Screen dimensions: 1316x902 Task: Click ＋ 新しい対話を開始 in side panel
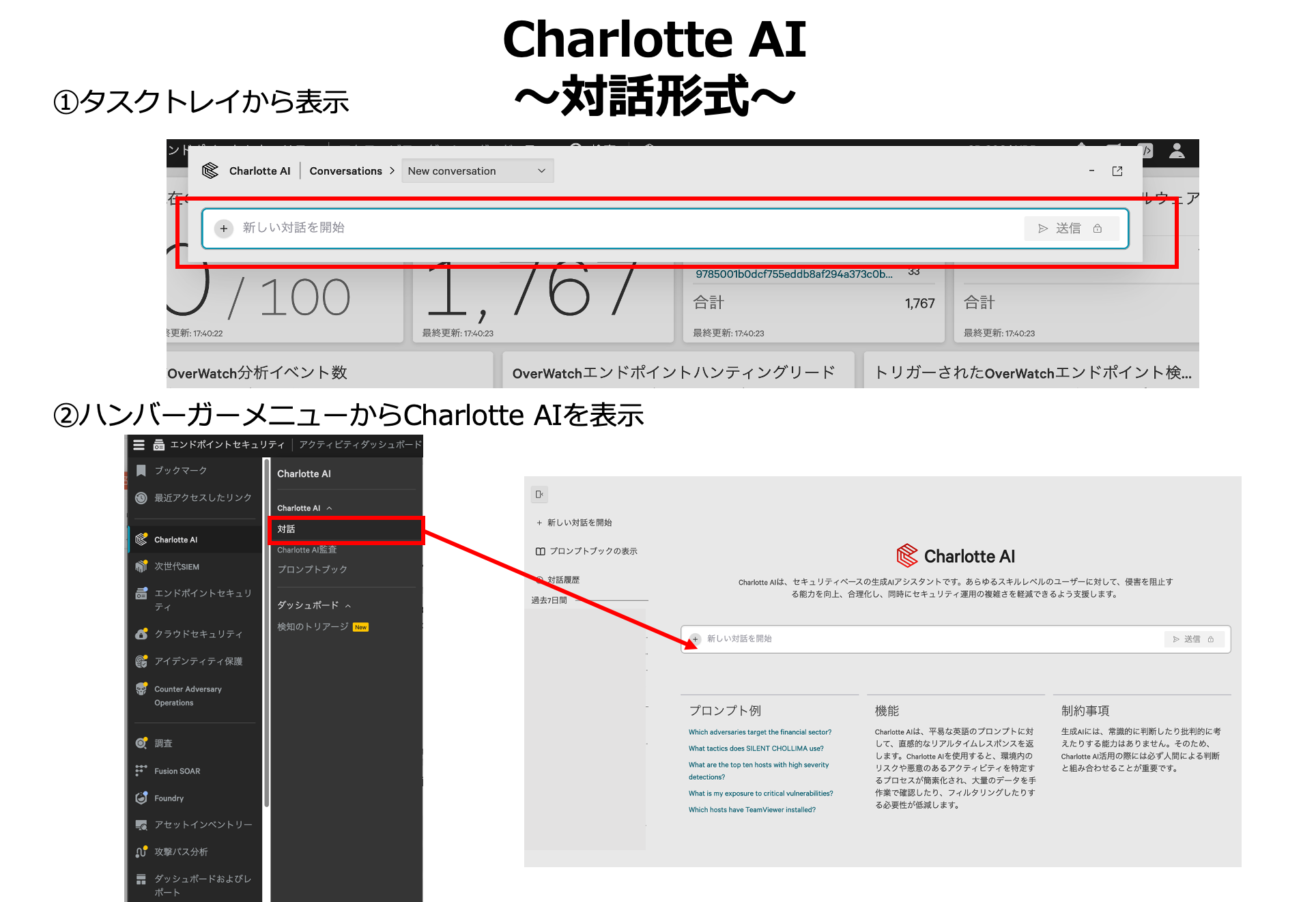573,523
